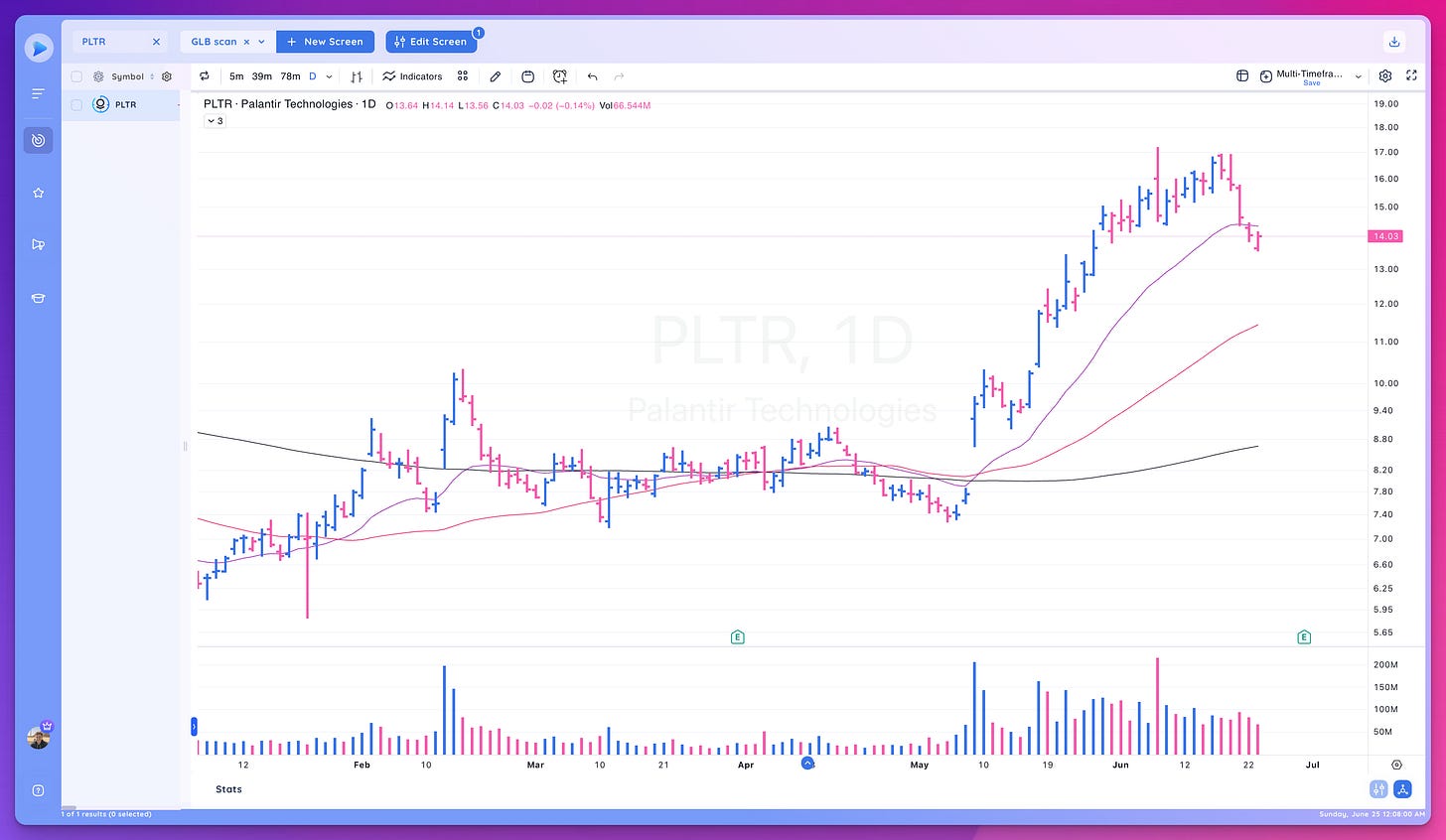
Task: Open the sidebar menu lines icon
Action: point(38,93)
